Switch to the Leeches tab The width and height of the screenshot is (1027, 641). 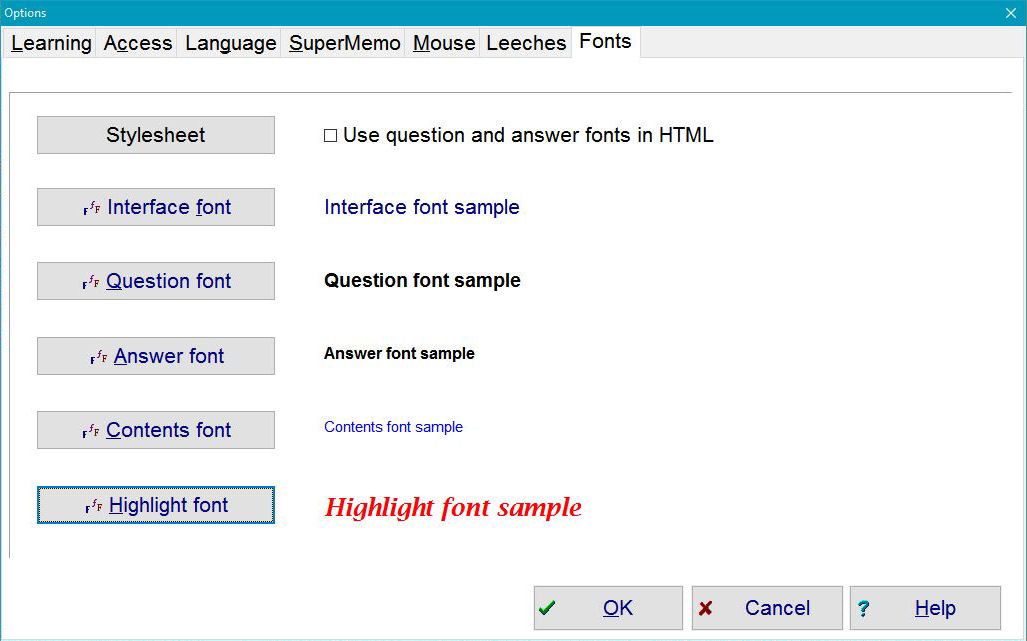click(526, 43)
